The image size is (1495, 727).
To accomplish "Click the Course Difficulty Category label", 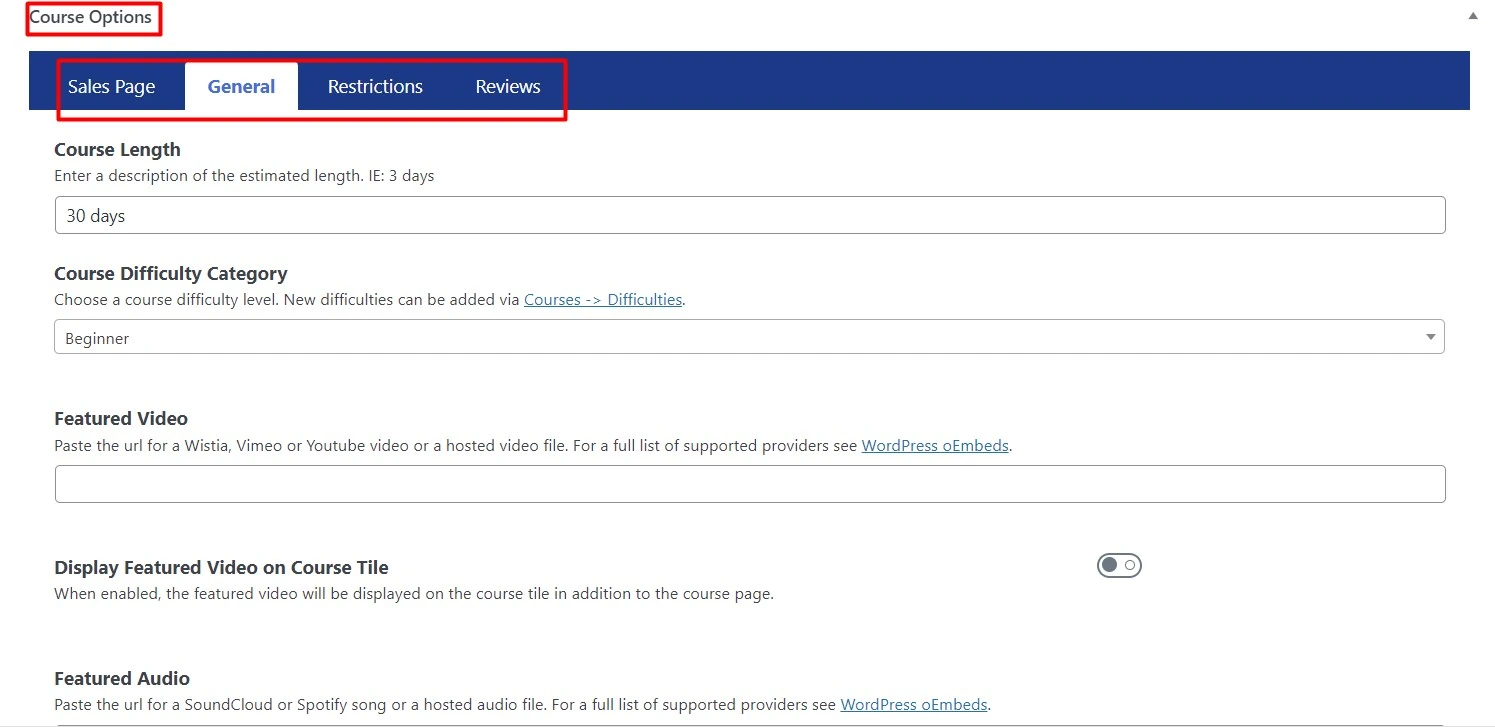I will point(171,274).
